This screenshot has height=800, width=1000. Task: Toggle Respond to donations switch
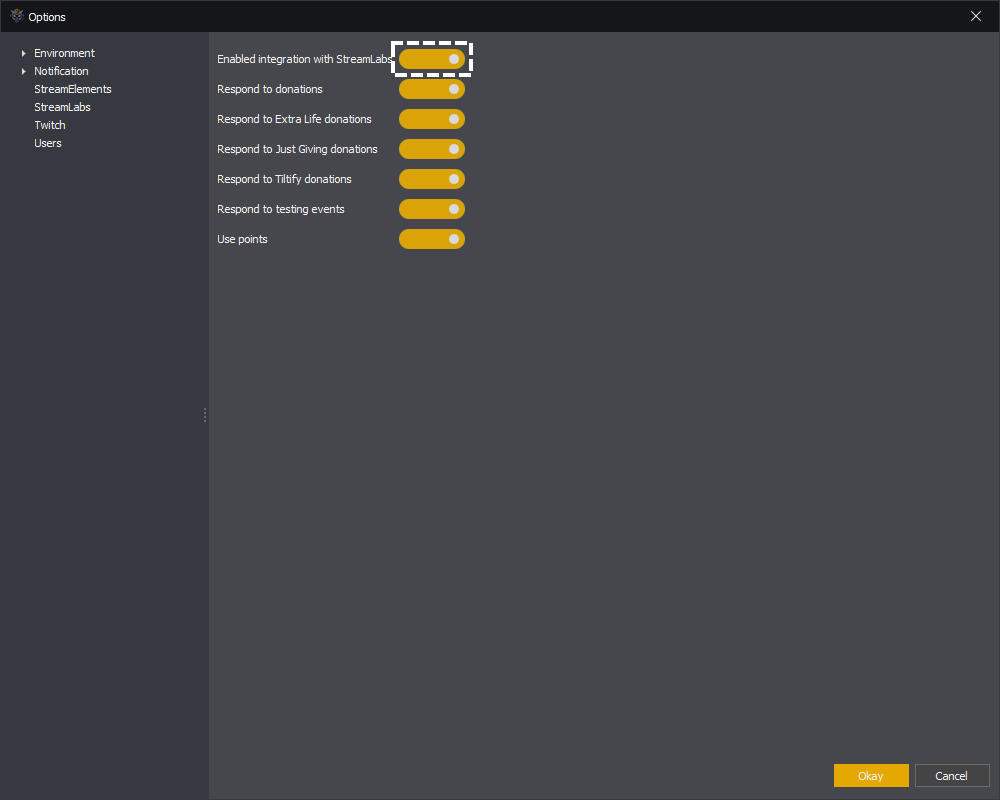432,89
